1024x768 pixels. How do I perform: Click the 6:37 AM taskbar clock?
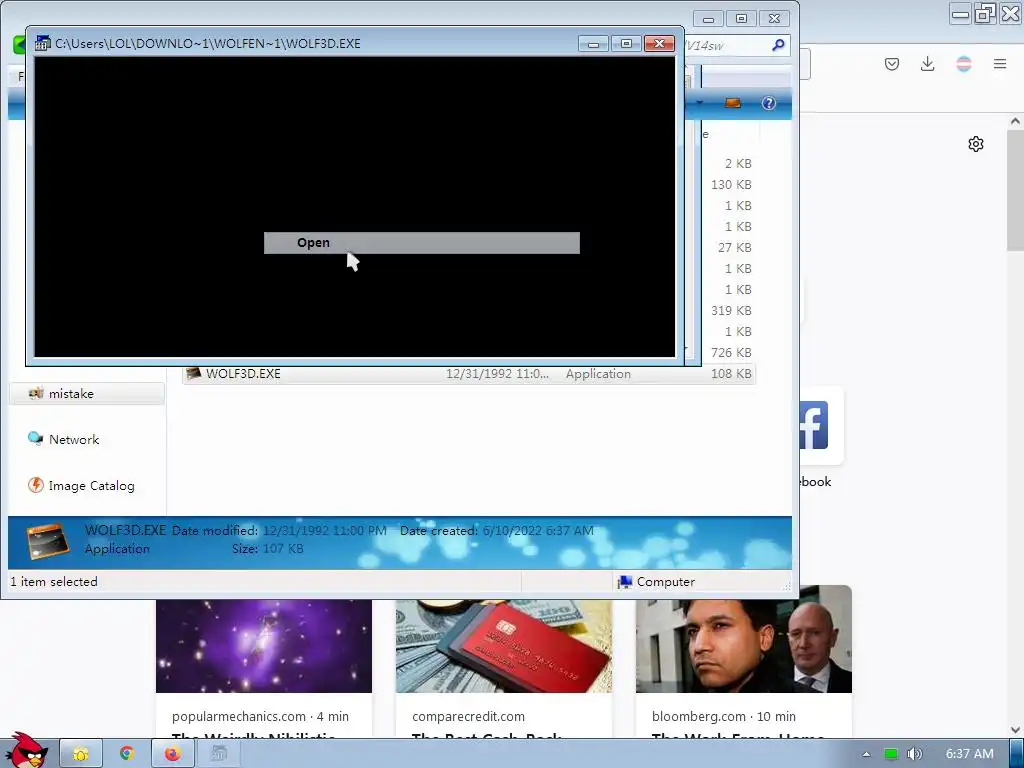[970, 754]
